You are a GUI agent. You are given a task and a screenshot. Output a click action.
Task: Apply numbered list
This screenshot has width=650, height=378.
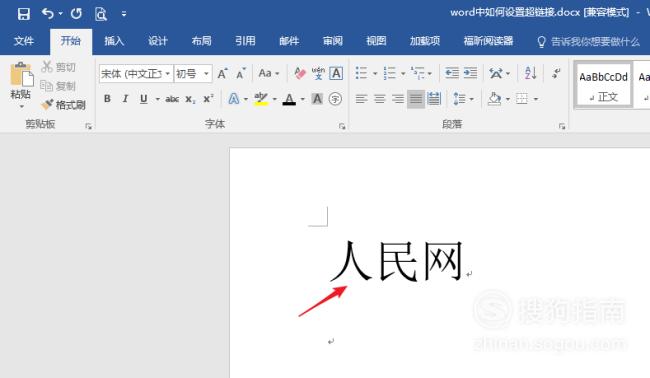tap(390, 73)
